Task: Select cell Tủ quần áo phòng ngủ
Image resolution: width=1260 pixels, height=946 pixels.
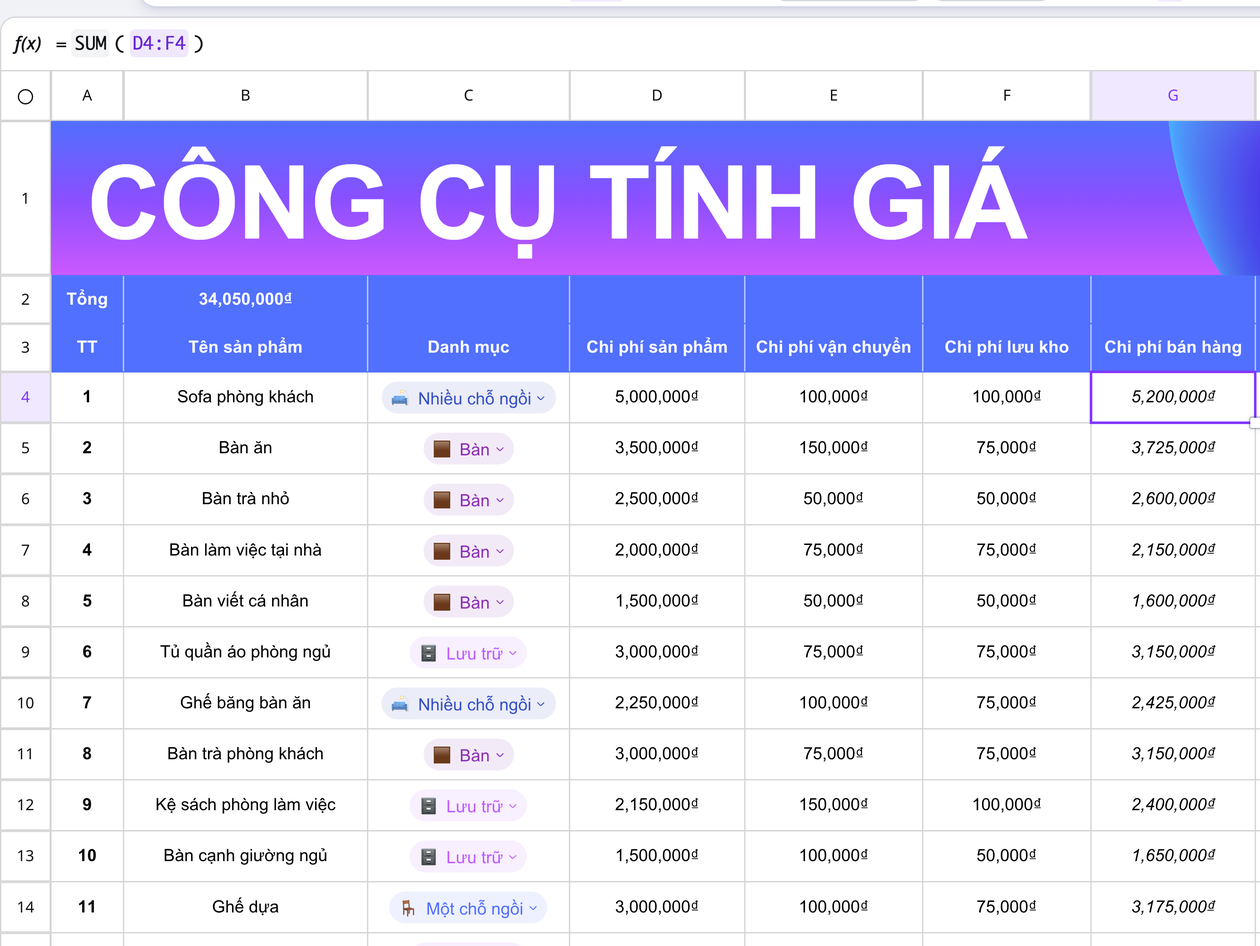Action: pos(246,652)
